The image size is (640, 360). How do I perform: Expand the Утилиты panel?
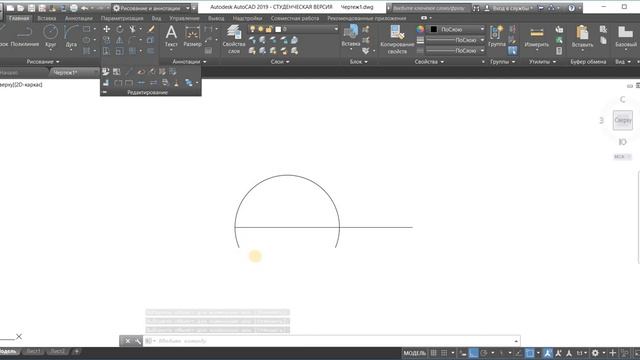pos(542,62)
